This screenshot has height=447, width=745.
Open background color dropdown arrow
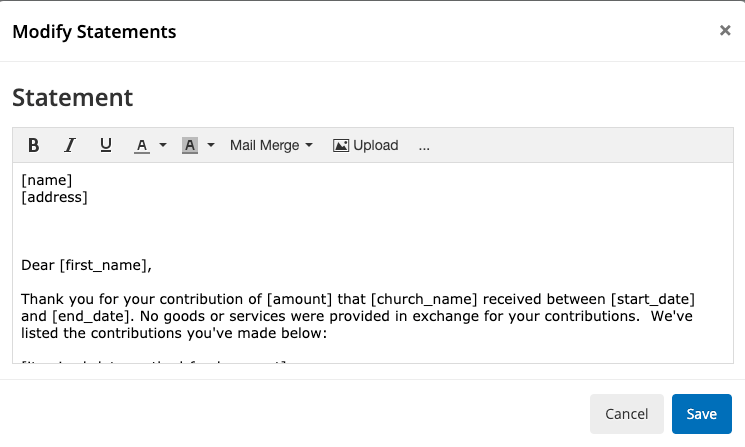[x=211, y=145]
